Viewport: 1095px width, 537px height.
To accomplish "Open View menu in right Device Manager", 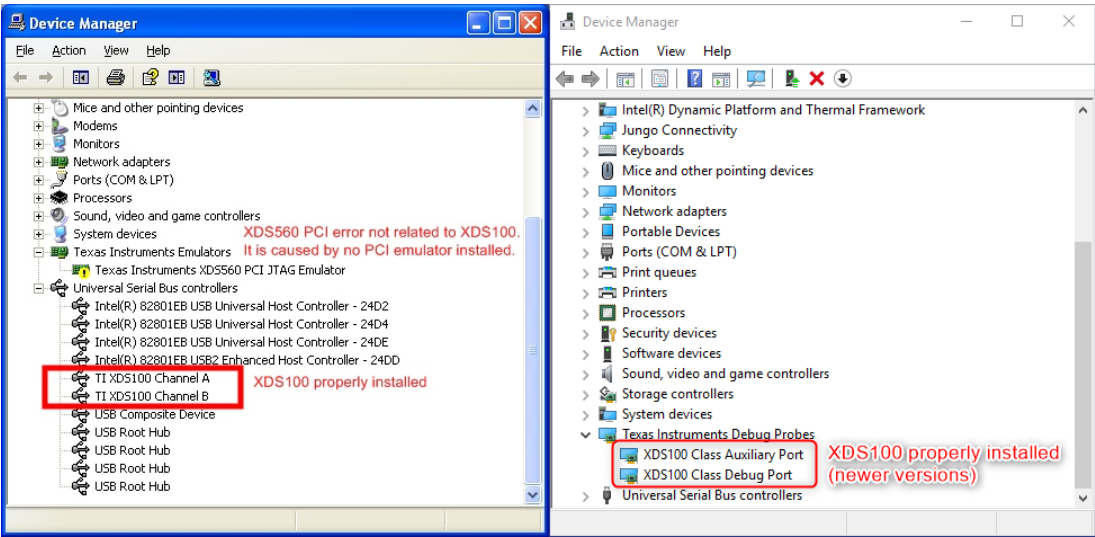I will click(670, 51).
